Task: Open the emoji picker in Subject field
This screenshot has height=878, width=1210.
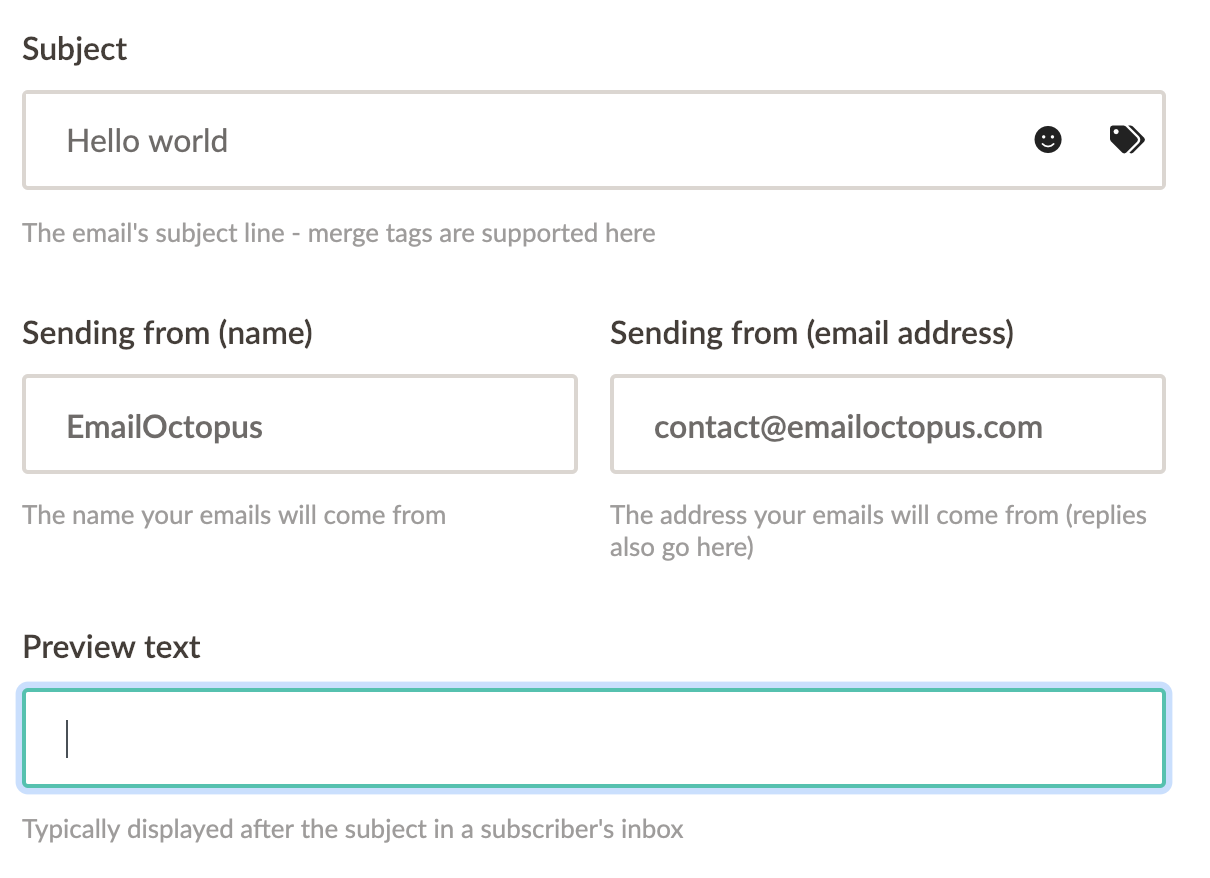Action: coord(1047,140)
